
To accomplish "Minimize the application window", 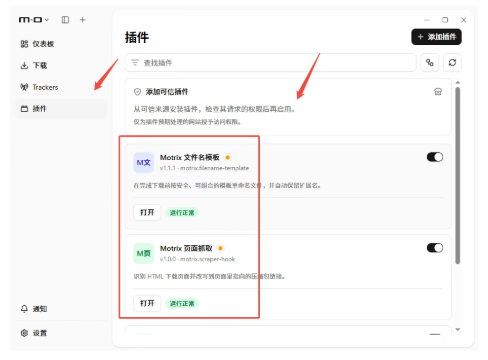I will (x=427, y=20).
